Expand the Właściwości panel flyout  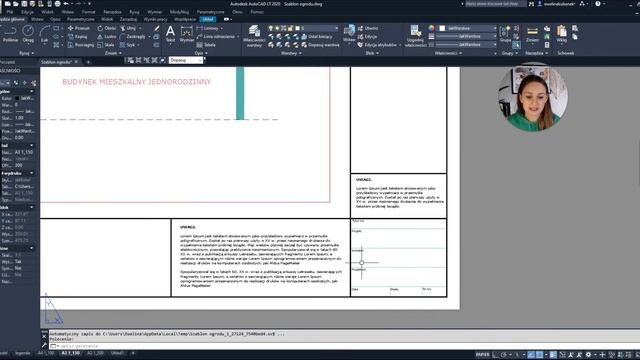point(448,53)
